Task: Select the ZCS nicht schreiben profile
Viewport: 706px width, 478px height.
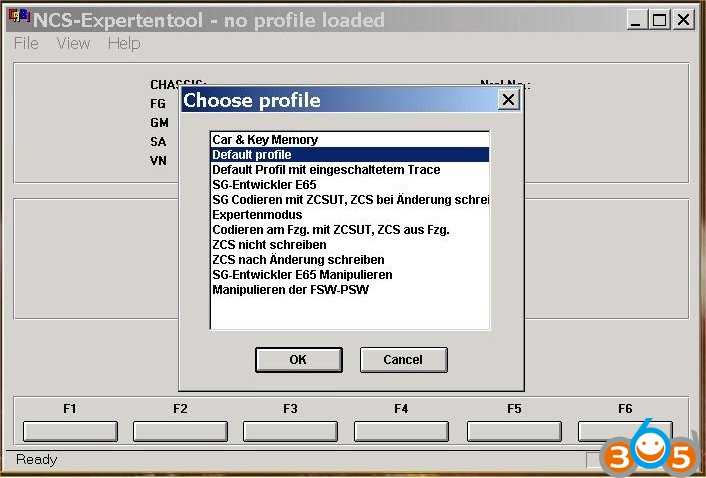Action: [269, 245]
